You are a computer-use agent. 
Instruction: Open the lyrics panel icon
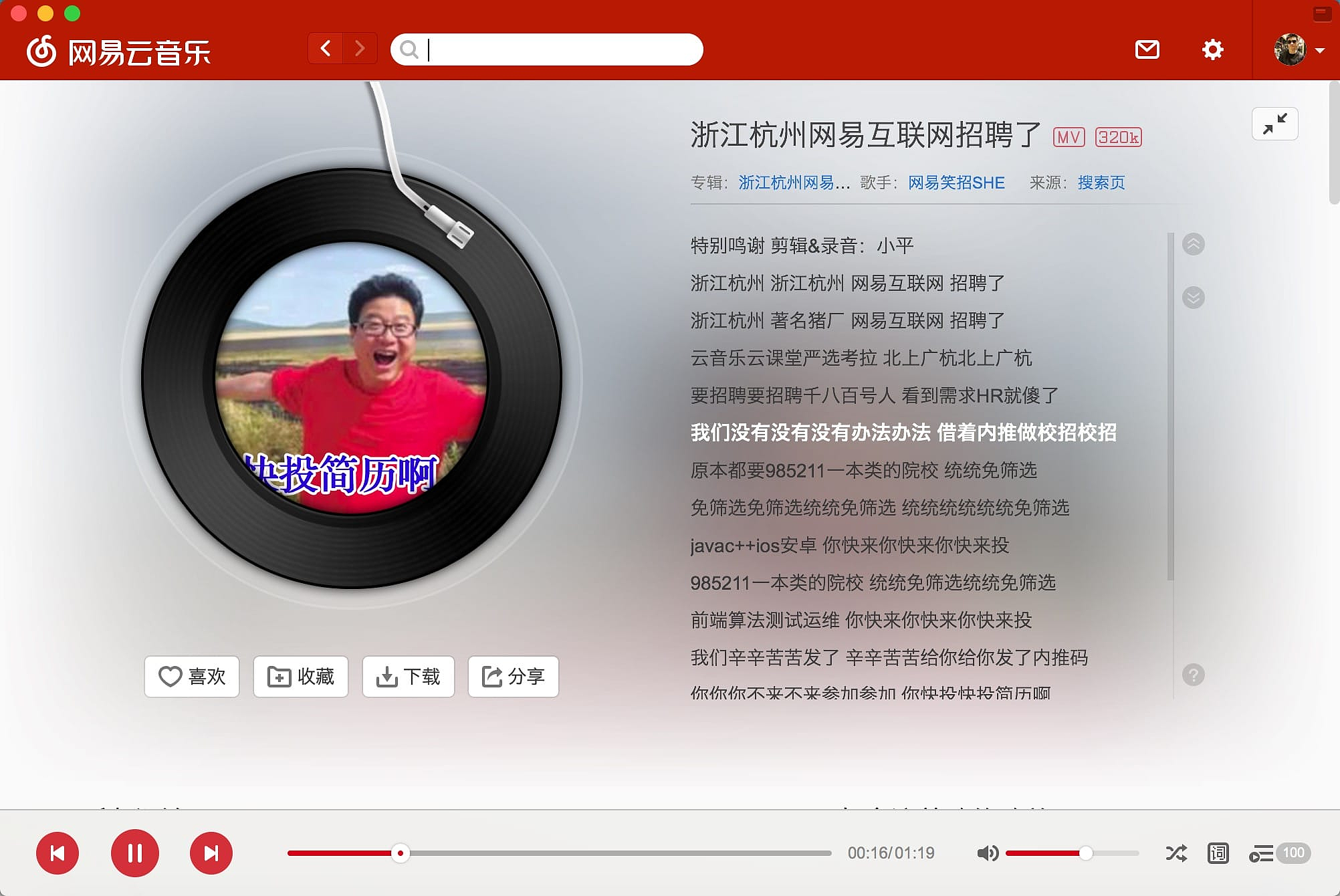pyautogui.click(x=1218, y=853)
